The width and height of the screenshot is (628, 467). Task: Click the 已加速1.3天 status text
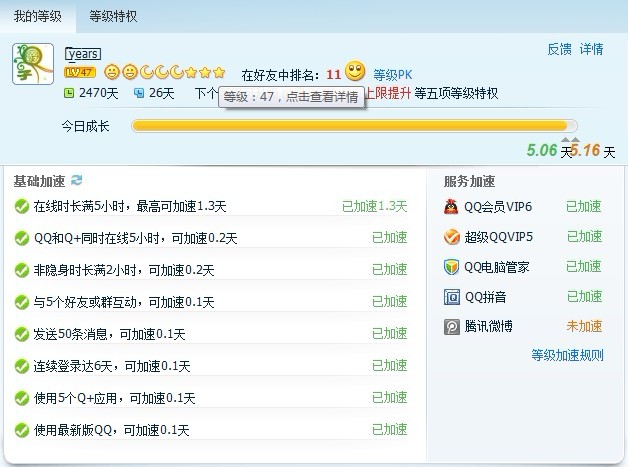point(374,206)
